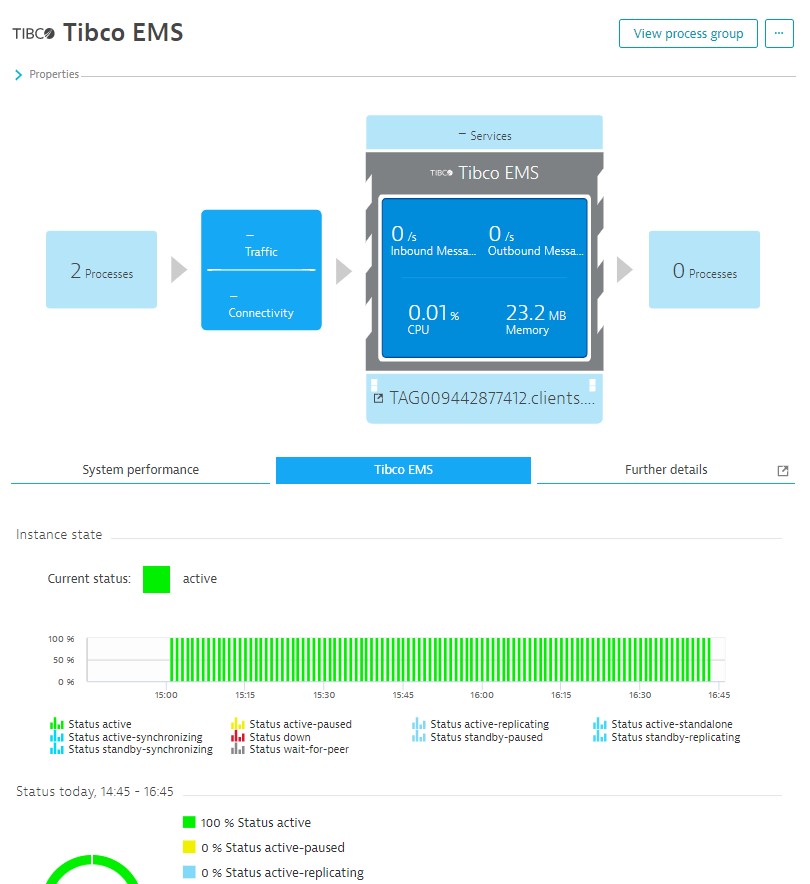The height and width of the screenshot is (884, 810).
Task: Click the 16:15 time axis label
Action: pos(561,695)
